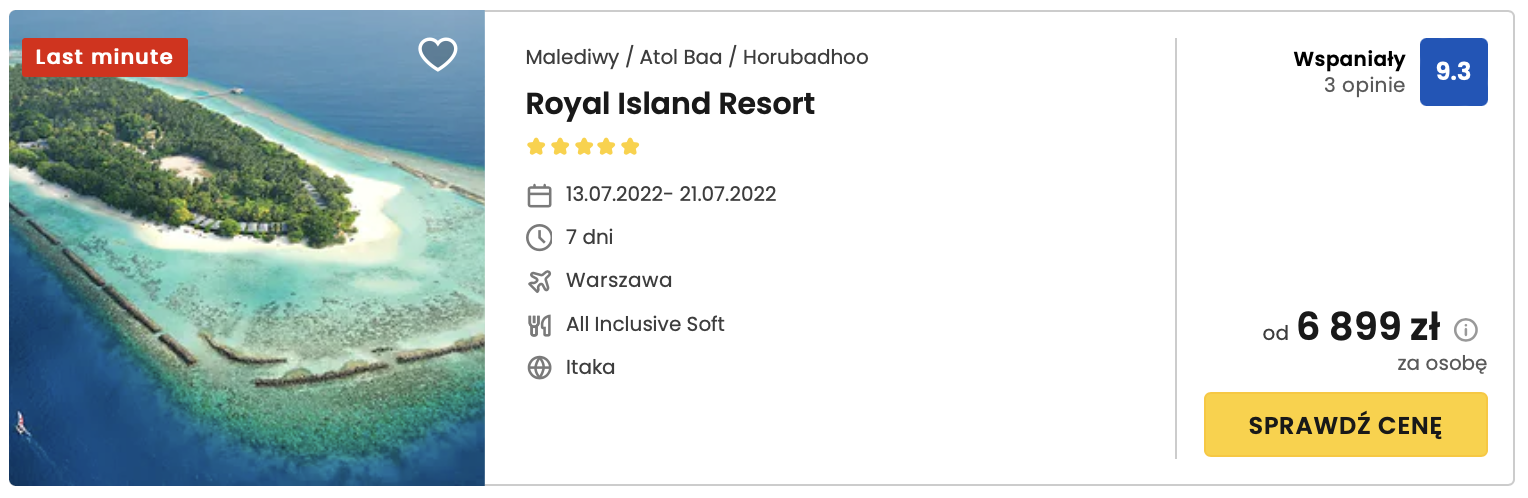The image size is (1528, 498).
Task: Click the calendar icon beside travel dates
Action: (539, 195)
